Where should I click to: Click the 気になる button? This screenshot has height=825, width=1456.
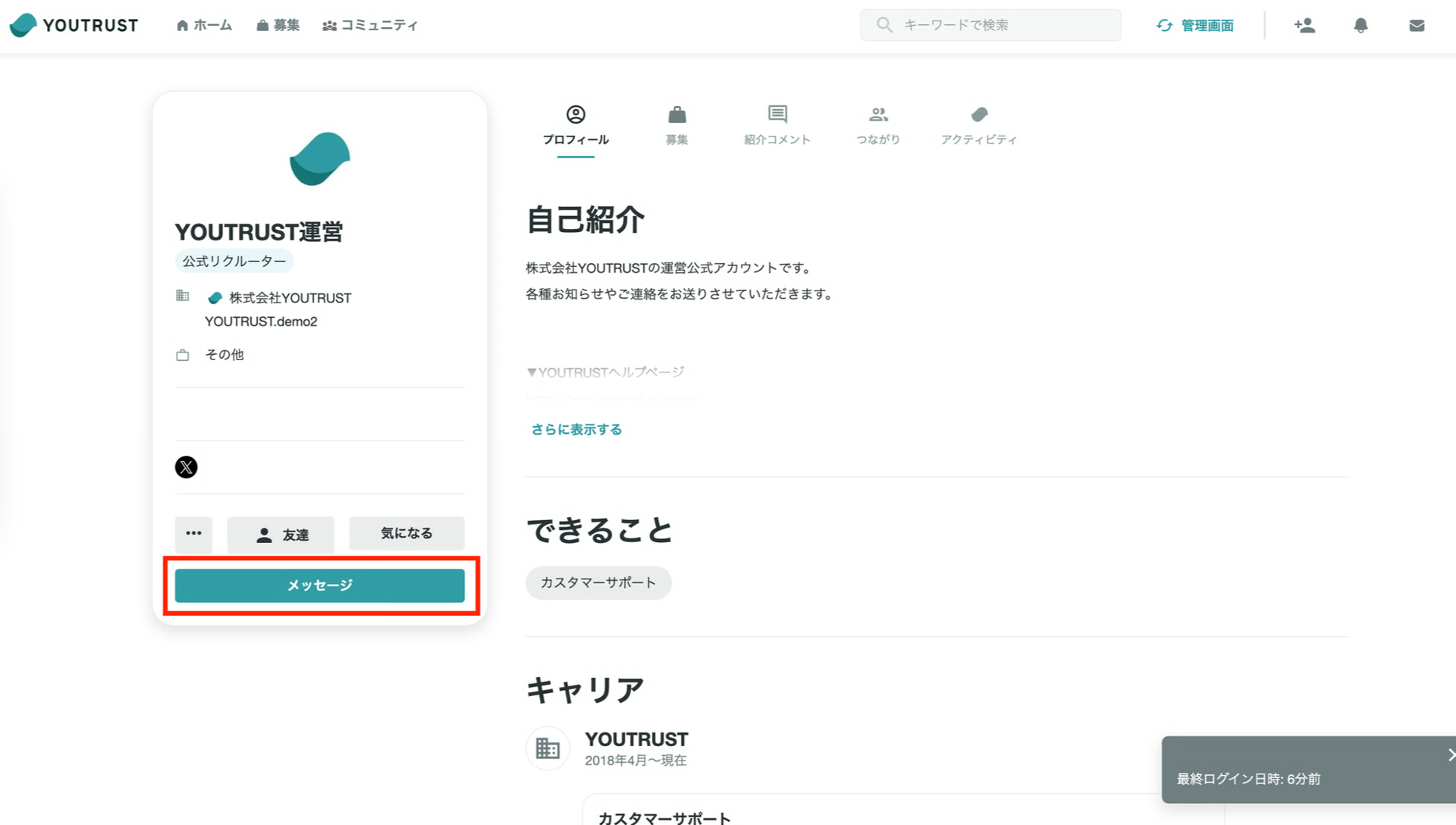coord(406,533)
